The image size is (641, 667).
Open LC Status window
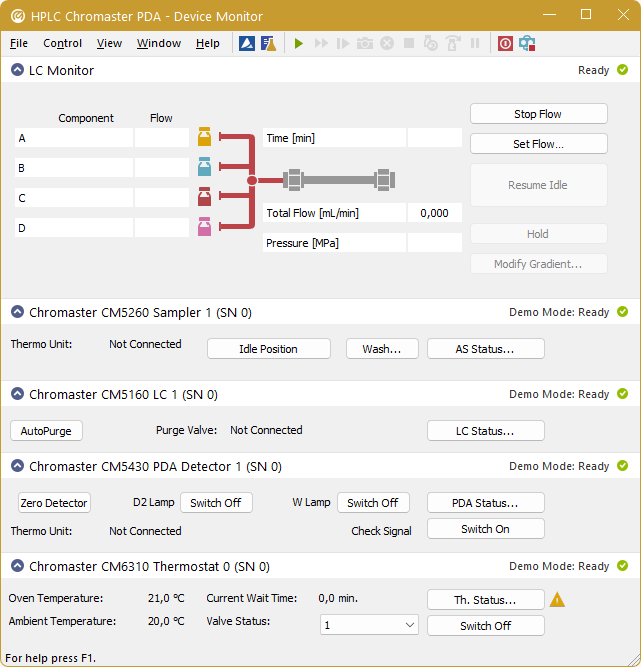[x=486, y=431]
